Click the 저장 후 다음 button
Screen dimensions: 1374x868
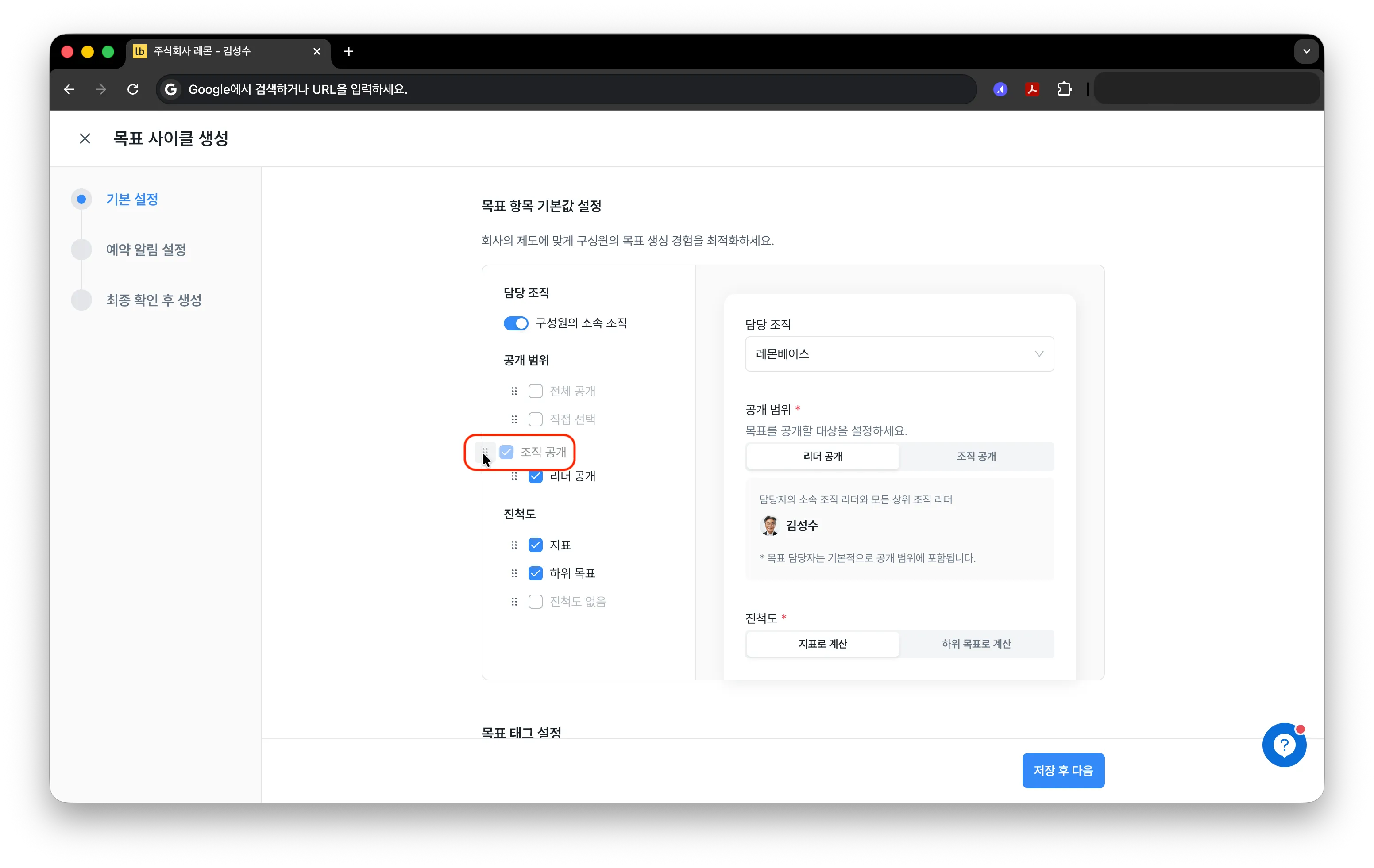1063,771
